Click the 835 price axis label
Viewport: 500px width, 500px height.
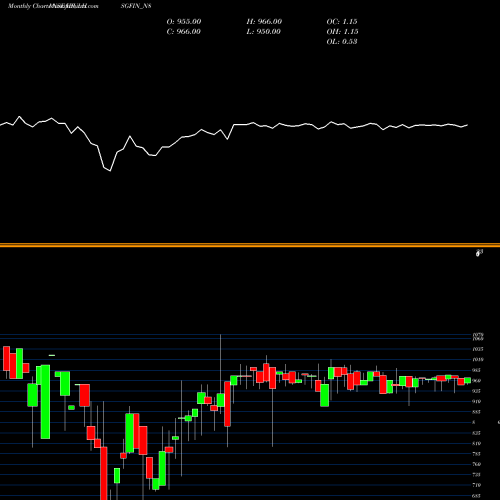477,433
